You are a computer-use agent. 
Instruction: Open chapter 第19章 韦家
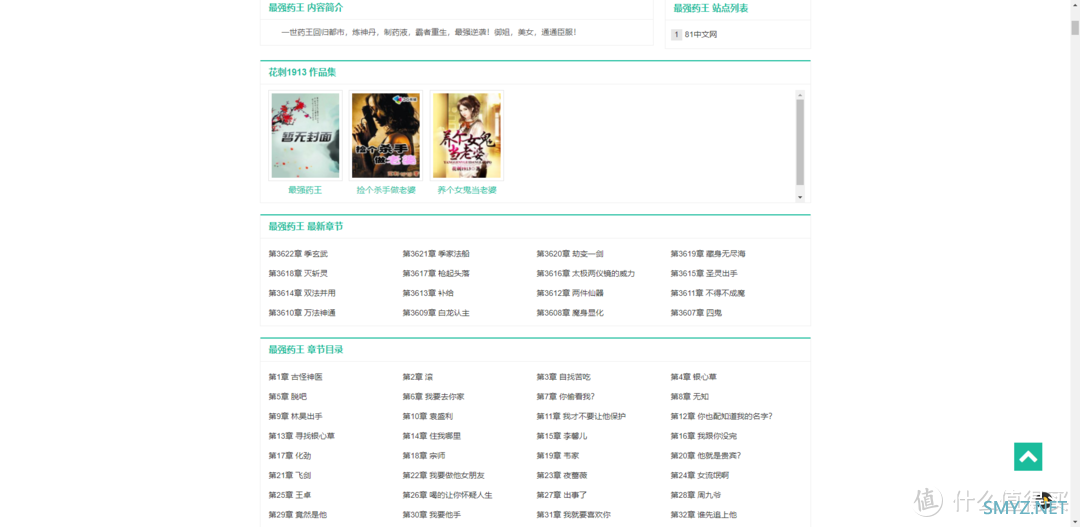pos(559,456)
